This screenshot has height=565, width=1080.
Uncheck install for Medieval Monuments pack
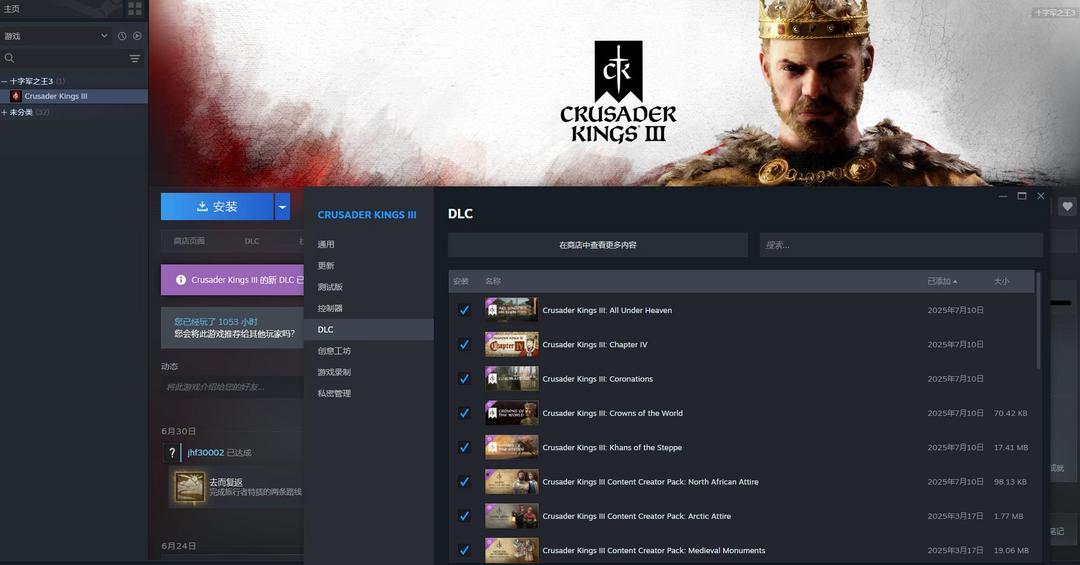(464, 551)
